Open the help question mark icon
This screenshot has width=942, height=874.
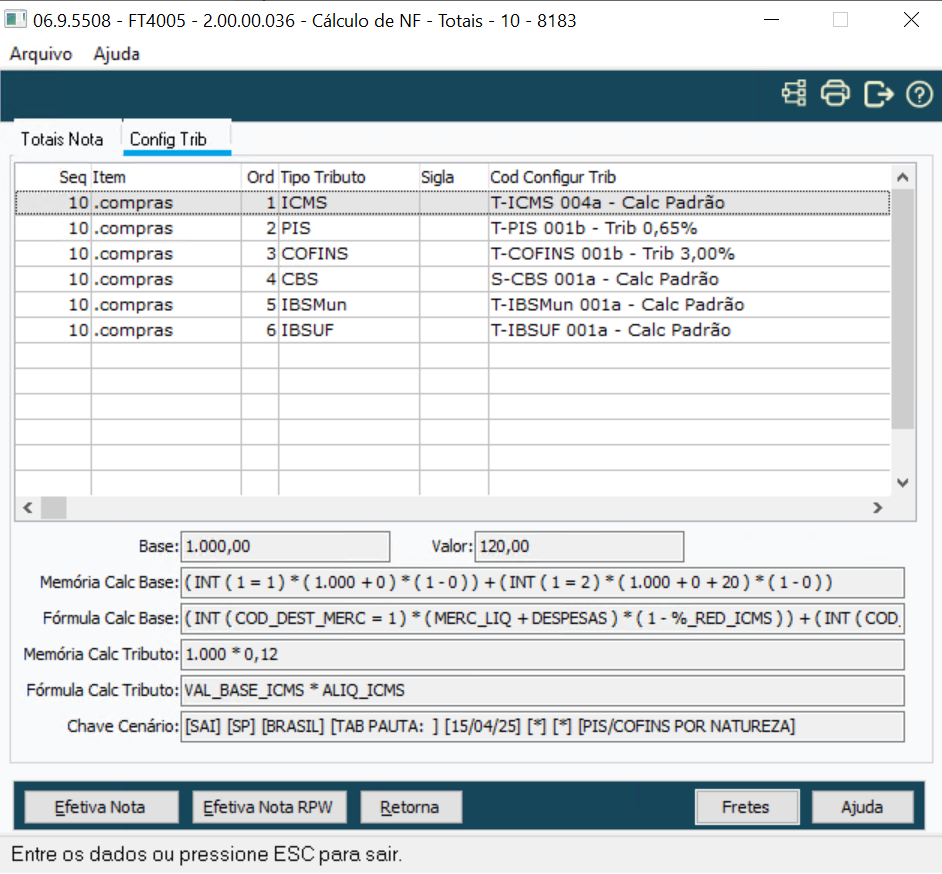pyautogui.click(x=919, y=94)
